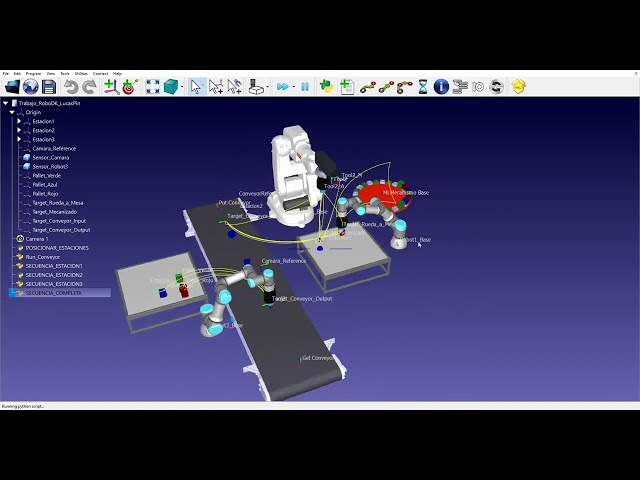
Task: Collapse the Origin tree node
Action: [x=12, y=112]
